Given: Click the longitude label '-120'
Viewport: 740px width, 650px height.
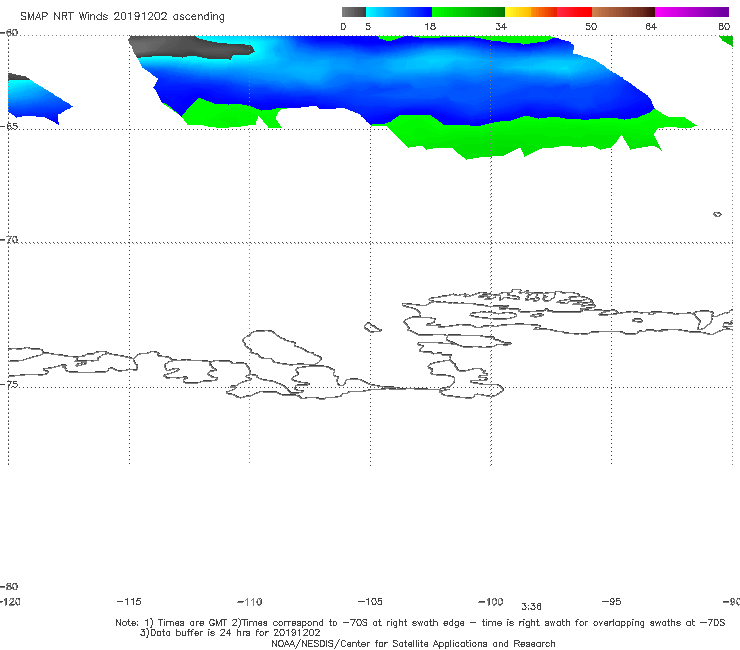Looking at the screenshot, I should point(10,601).
